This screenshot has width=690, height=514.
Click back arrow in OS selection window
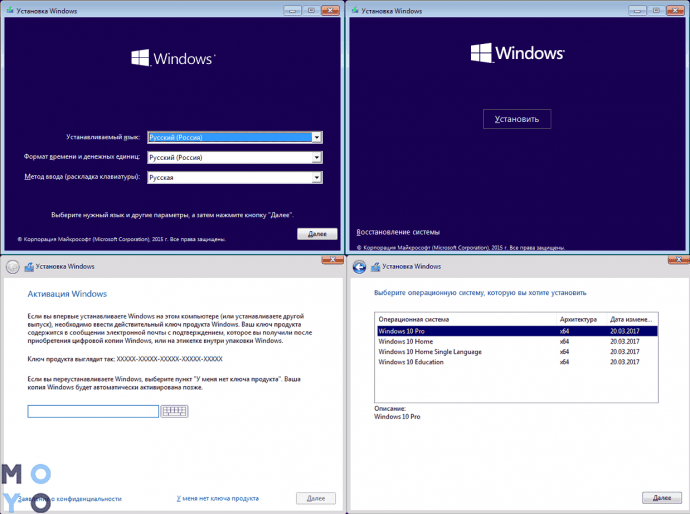pos(360,267)
